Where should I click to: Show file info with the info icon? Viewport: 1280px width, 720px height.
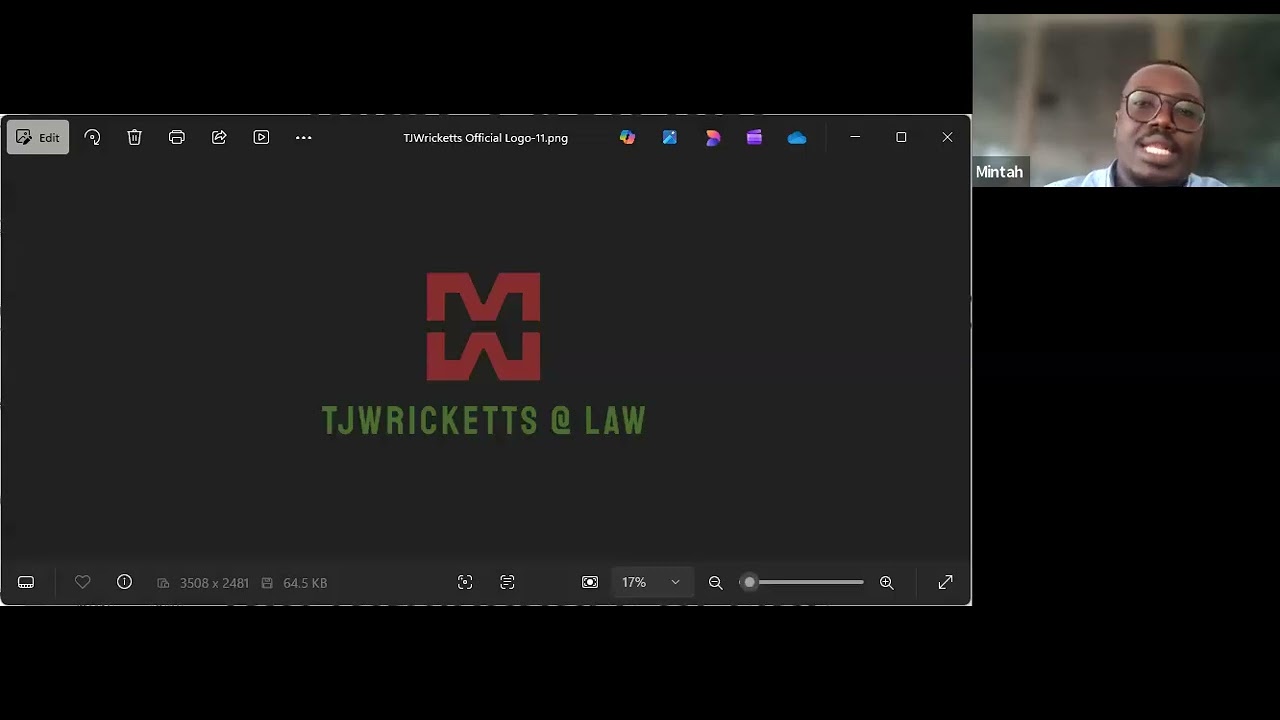pyautogui.click(x=124, y=582)
